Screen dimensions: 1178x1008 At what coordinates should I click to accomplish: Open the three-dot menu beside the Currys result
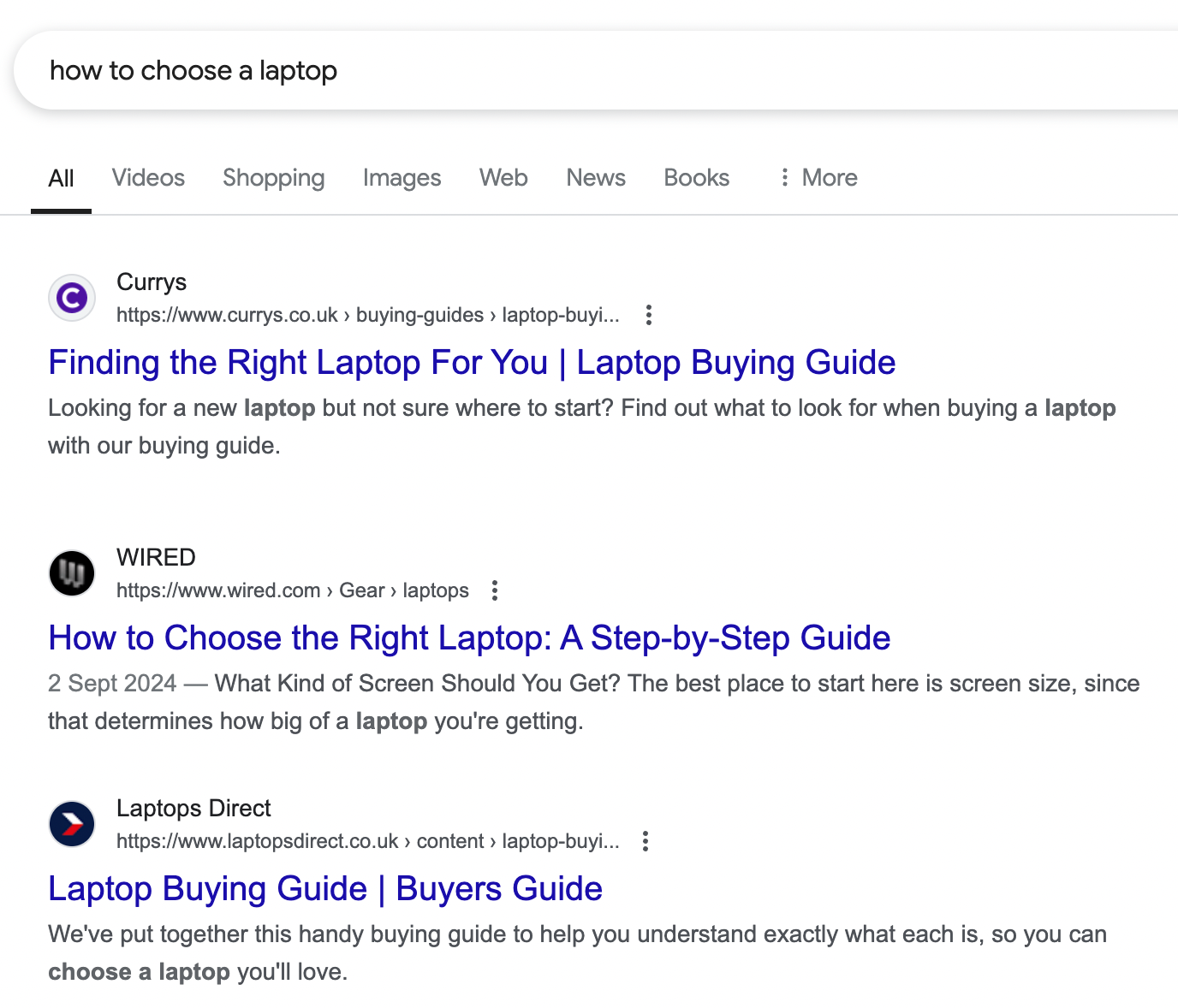(648, 315)
